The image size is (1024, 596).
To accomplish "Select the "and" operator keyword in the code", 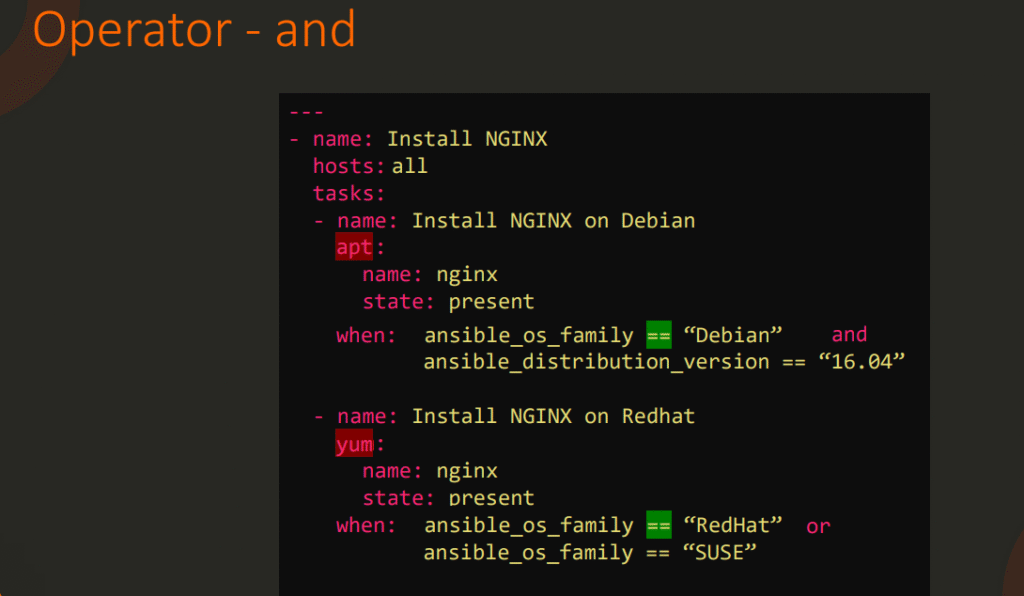I will click(x=849, y=335).
